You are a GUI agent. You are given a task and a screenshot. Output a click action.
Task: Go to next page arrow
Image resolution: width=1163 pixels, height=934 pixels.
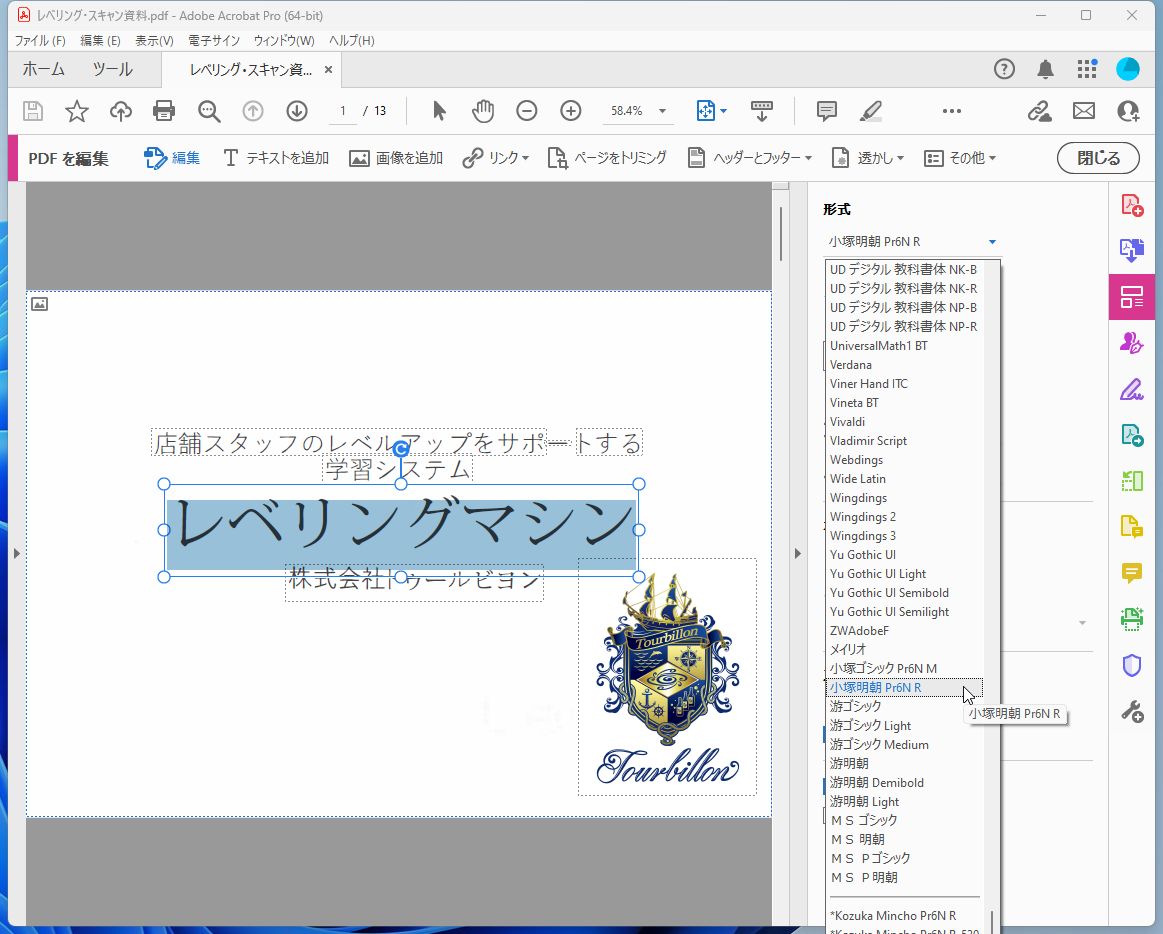coord(297,111)
